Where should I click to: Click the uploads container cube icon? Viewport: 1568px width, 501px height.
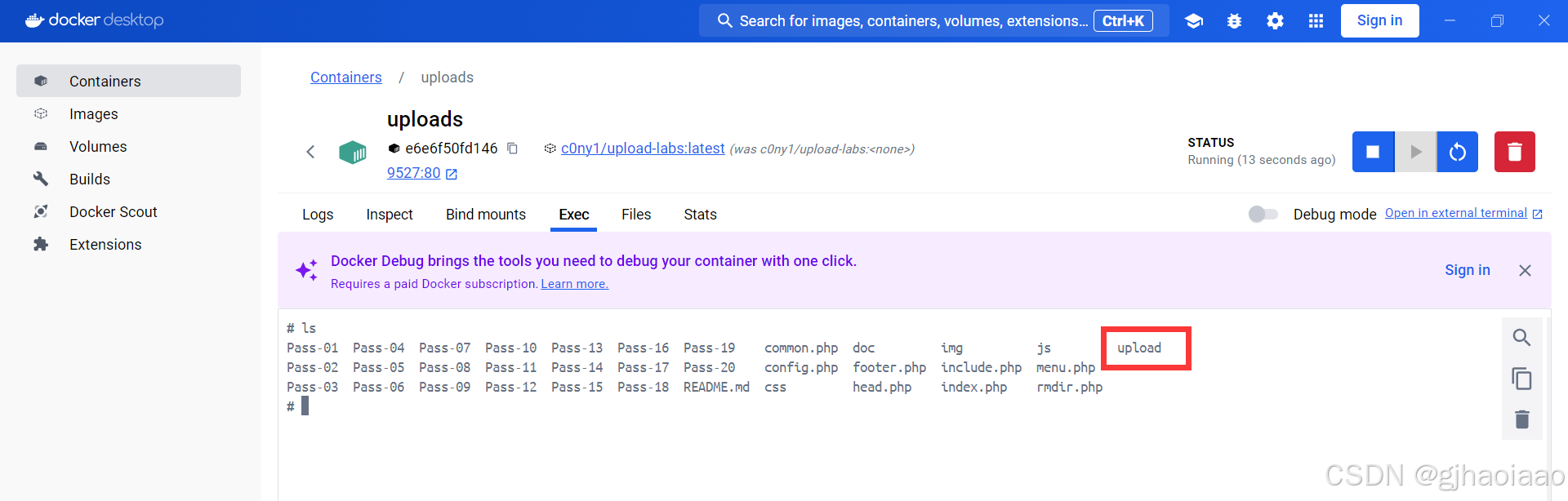point(353,152)
